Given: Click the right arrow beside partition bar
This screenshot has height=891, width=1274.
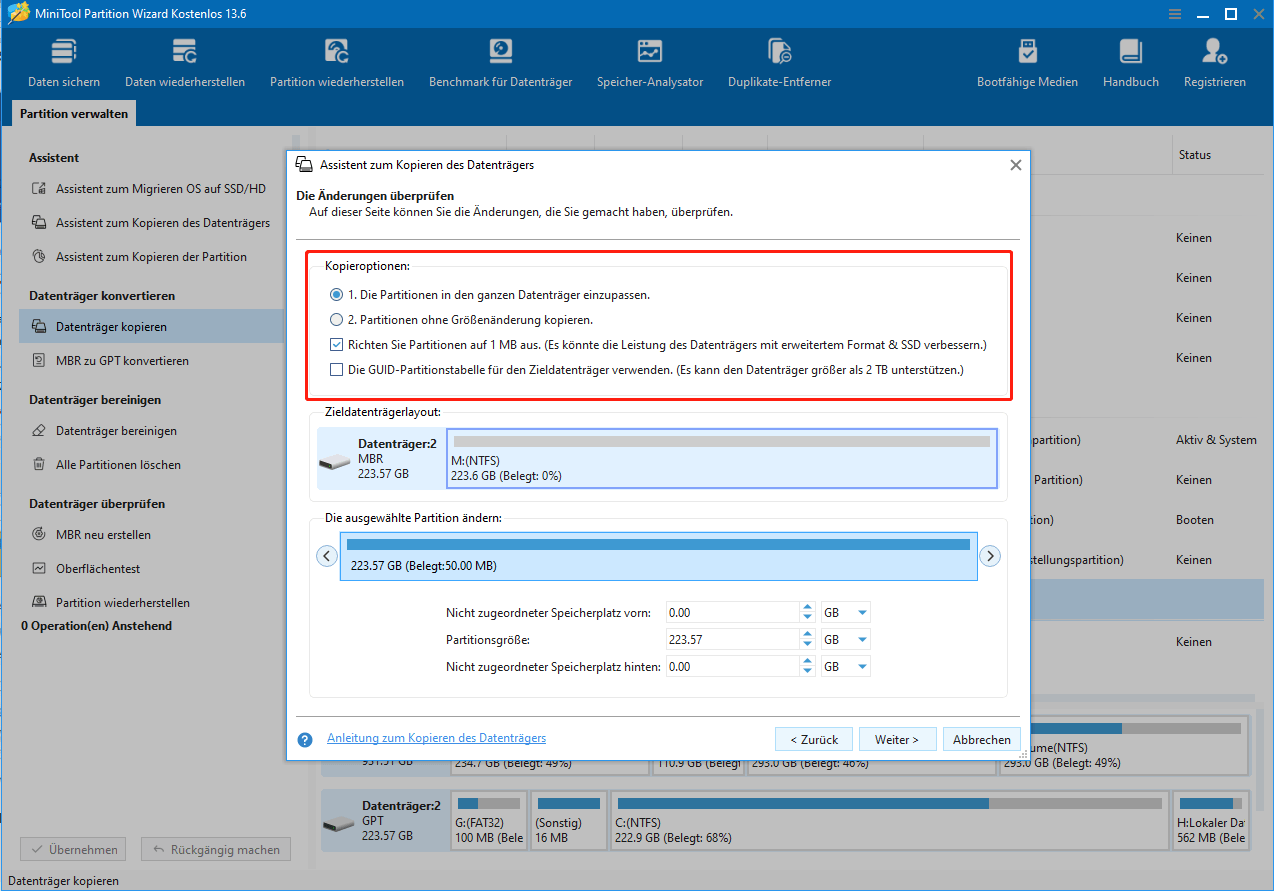Looking at the screenshot, I should point(990,556).
